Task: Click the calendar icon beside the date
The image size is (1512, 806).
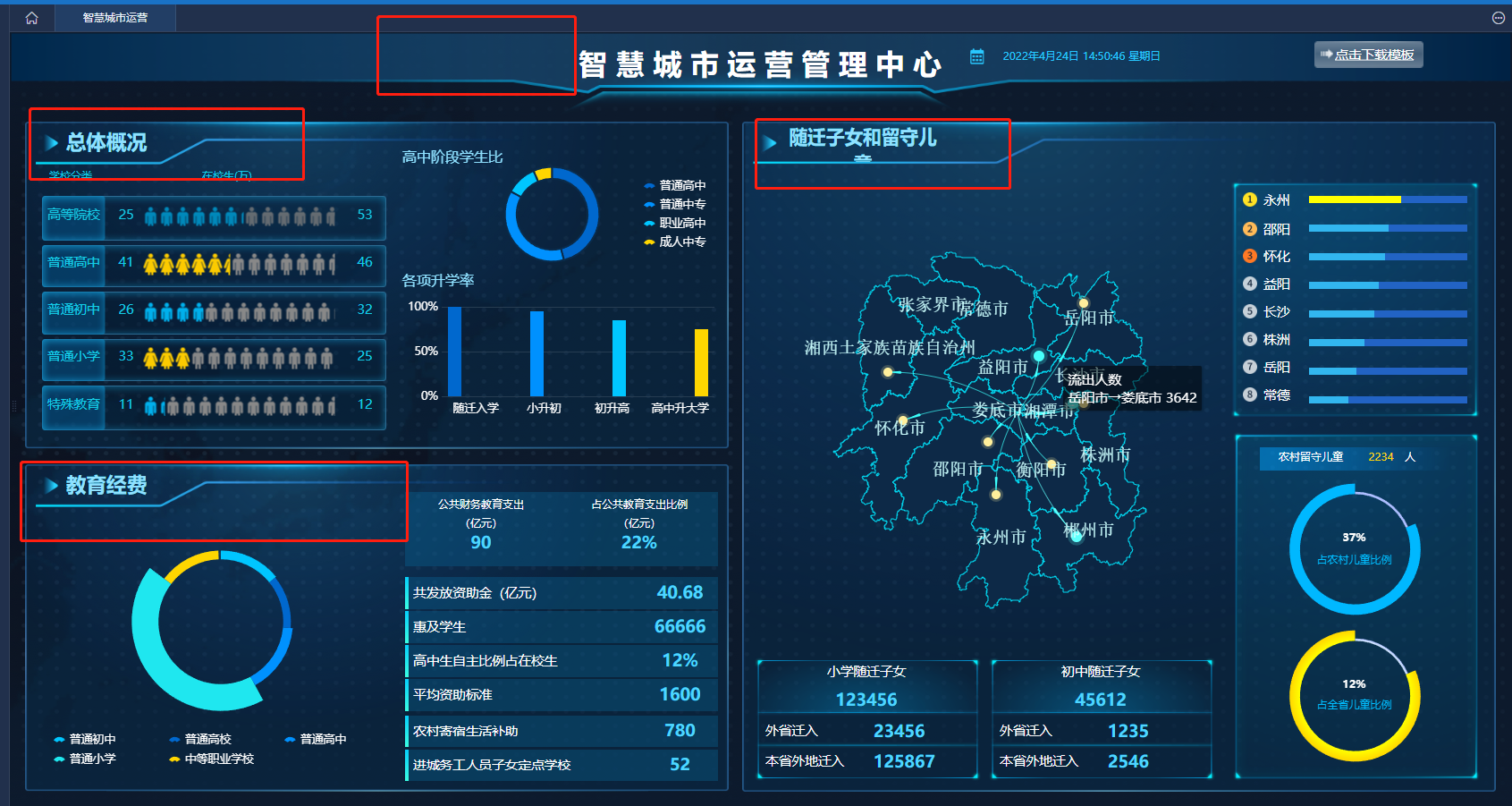Action: click(x=977, y=56)
